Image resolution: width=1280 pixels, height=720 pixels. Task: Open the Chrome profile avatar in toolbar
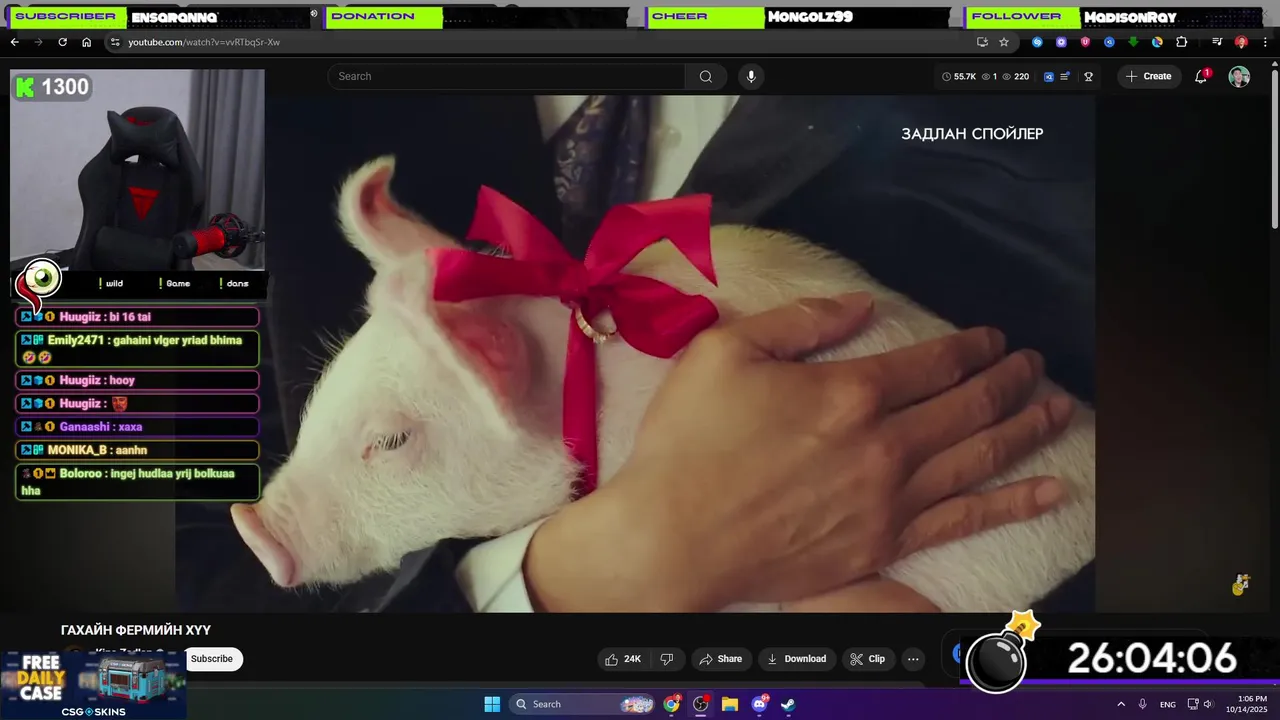[x=1241, y=42]
